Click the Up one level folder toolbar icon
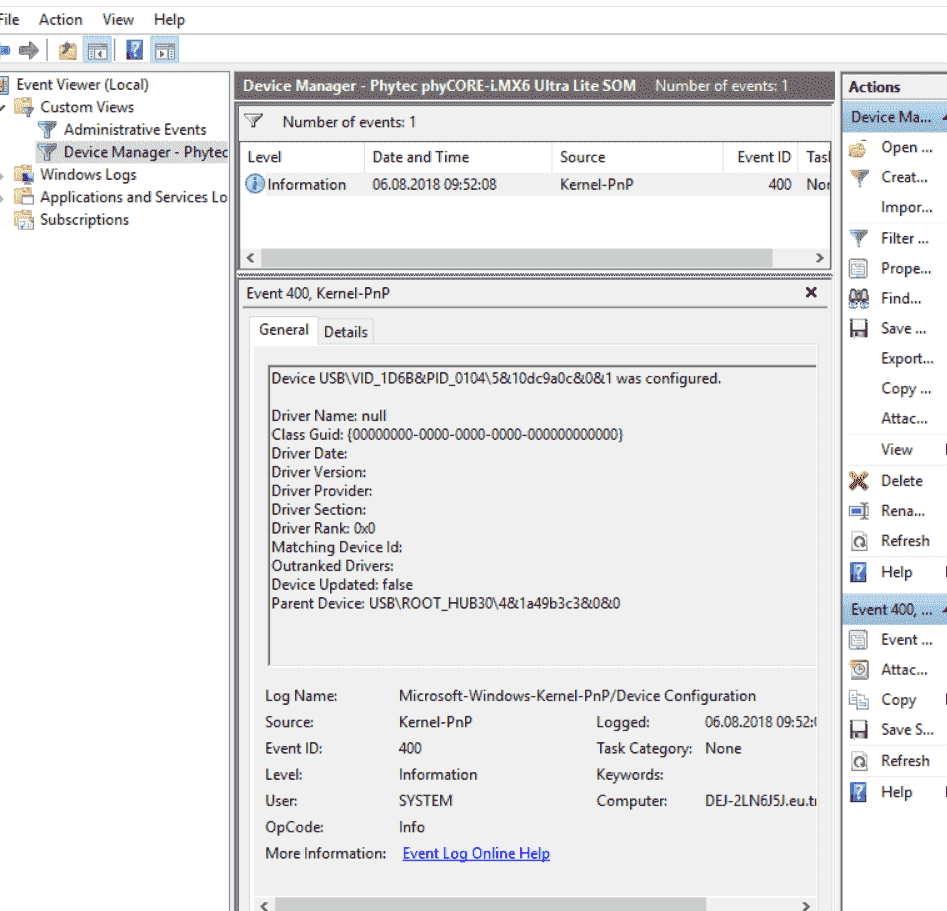The image size is (947, 911). click(x=67, y=50)
